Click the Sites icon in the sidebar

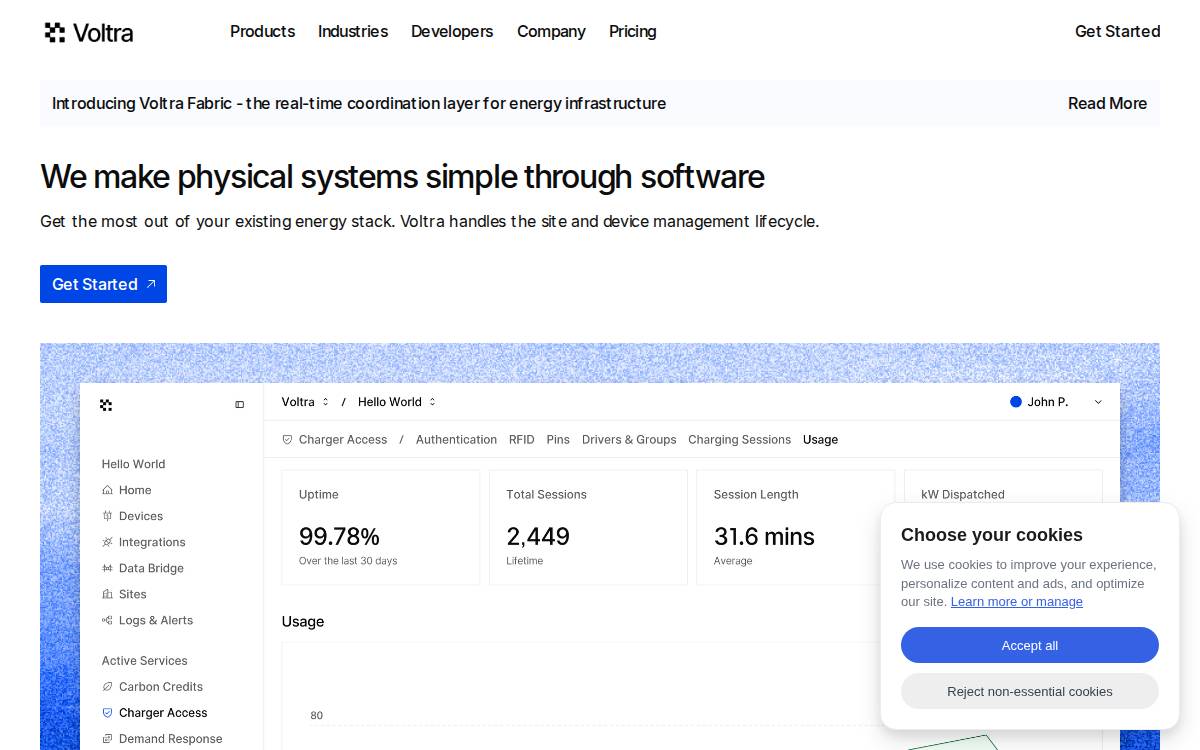[x=107, y=594]
